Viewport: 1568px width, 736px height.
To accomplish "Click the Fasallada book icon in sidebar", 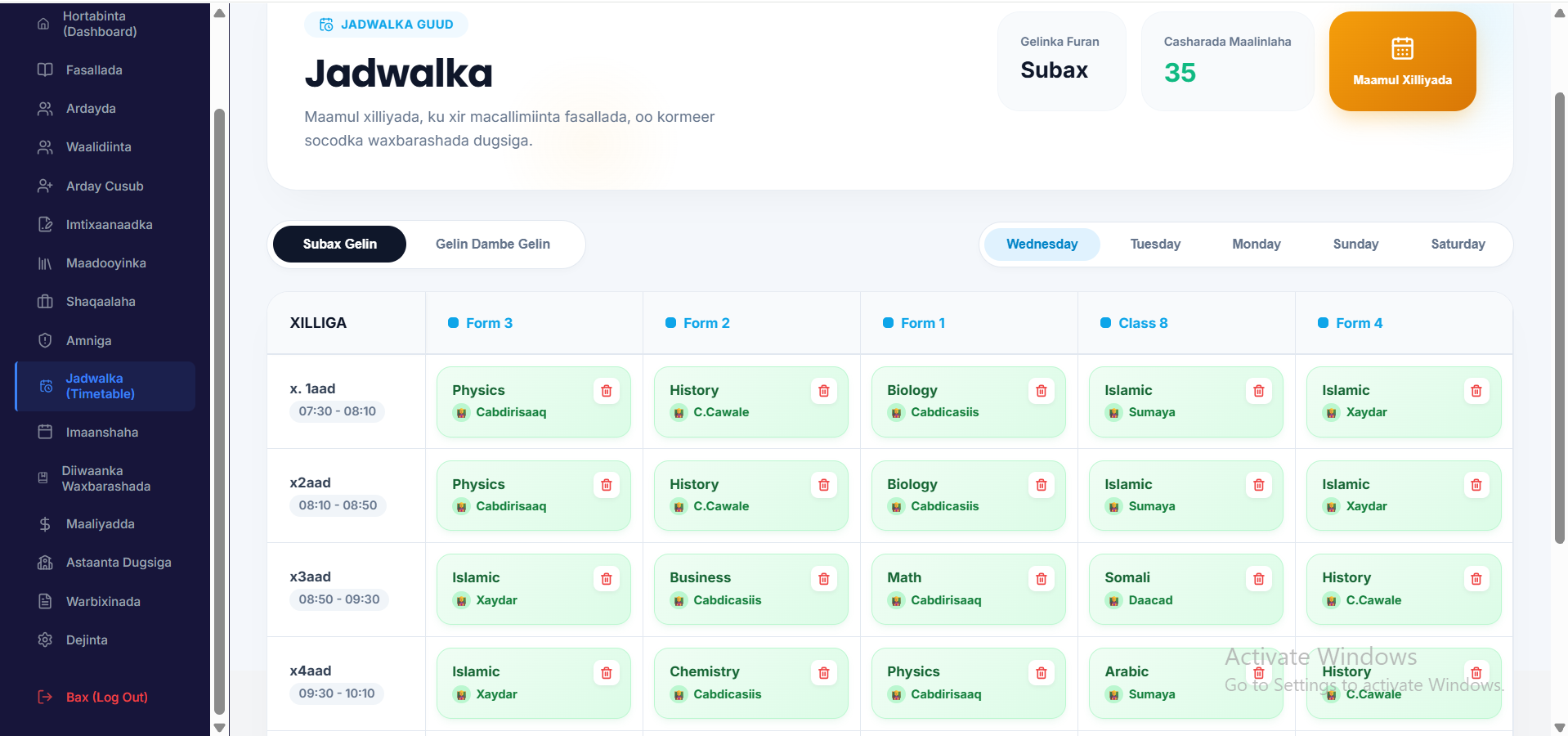I will pos(45,70).
